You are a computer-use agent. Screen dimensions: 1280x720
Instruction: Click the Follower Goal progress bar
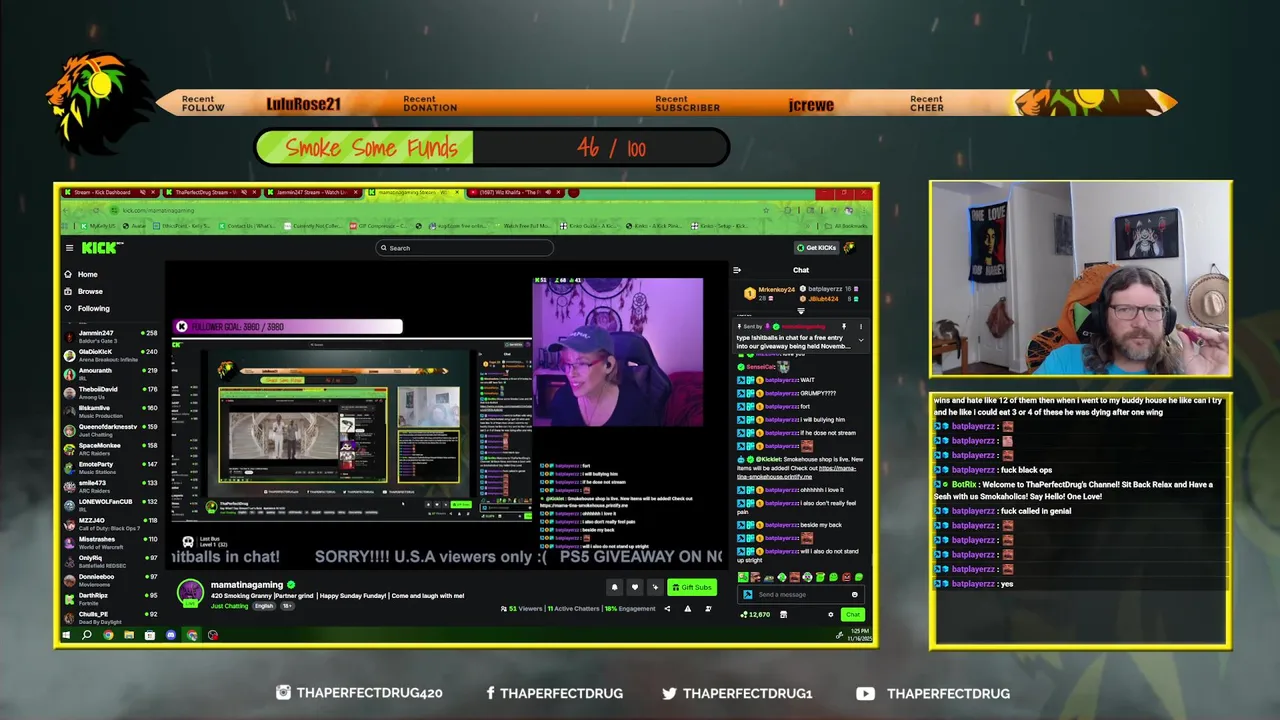click(x=288, y=326)
